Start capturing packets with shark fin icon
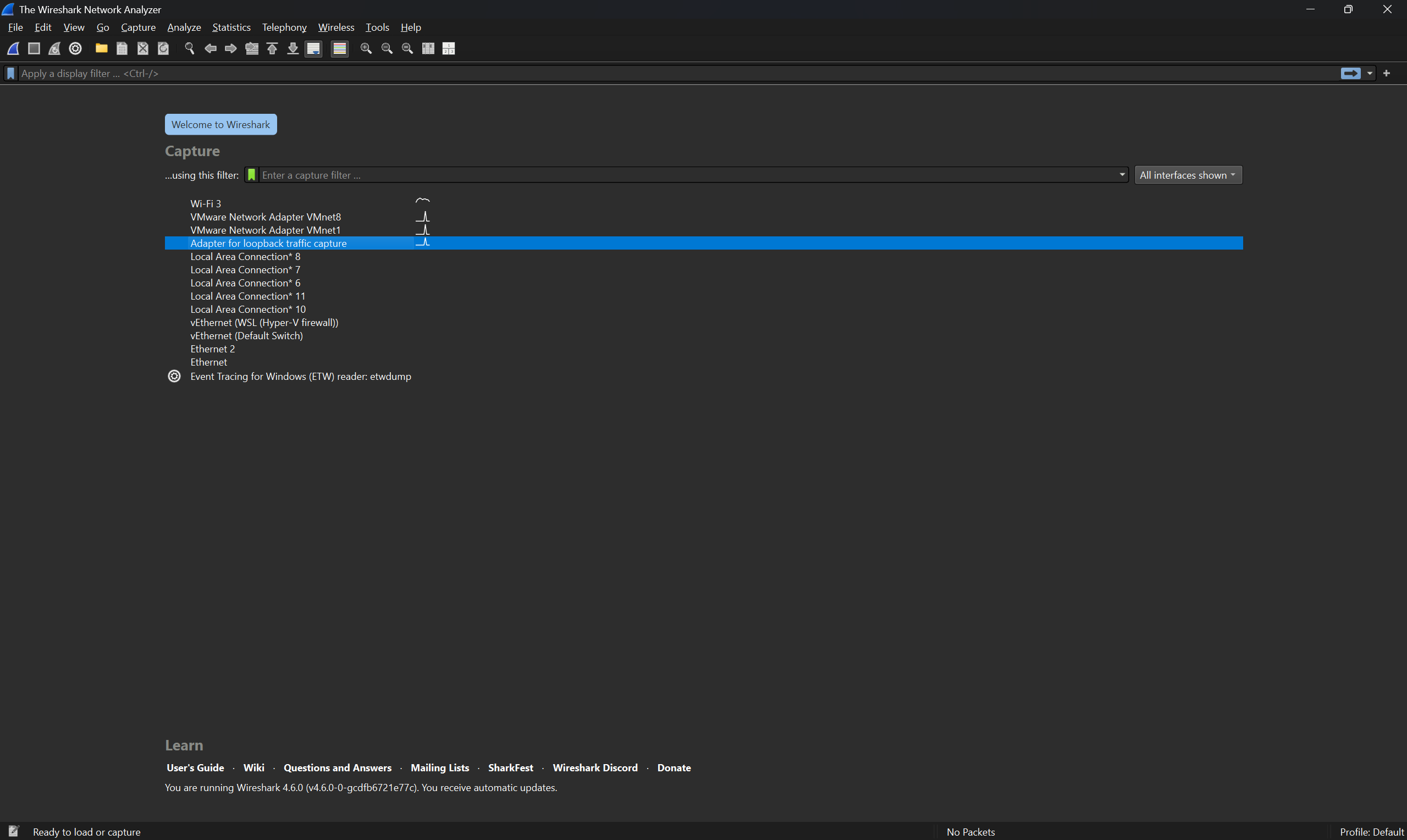This screenshot has height=840, width=1407. tap(13, 49)
